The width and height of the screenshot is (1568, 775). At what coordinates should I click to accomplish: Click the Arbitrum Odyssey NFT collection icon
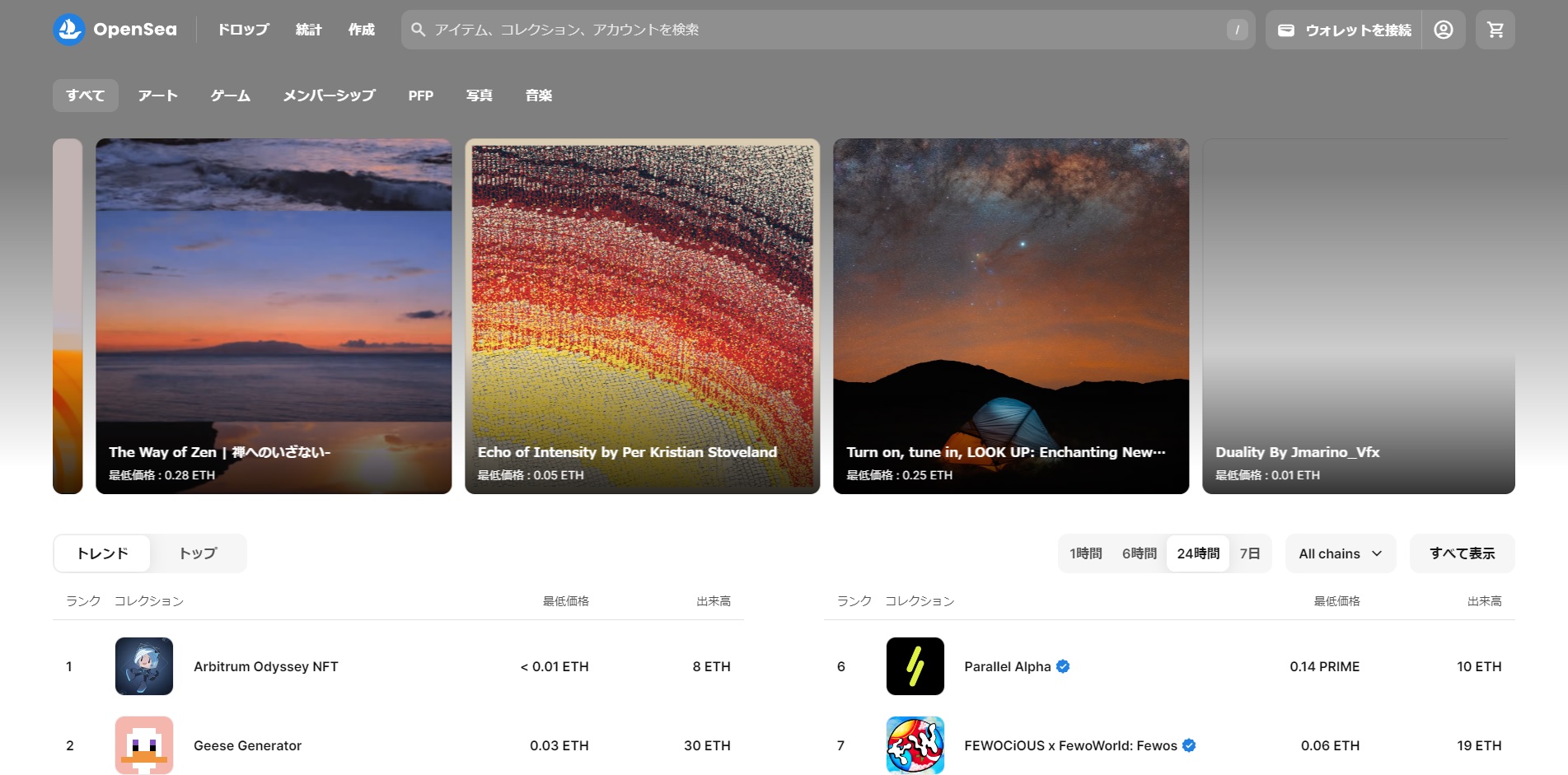(x=144, y=666)
